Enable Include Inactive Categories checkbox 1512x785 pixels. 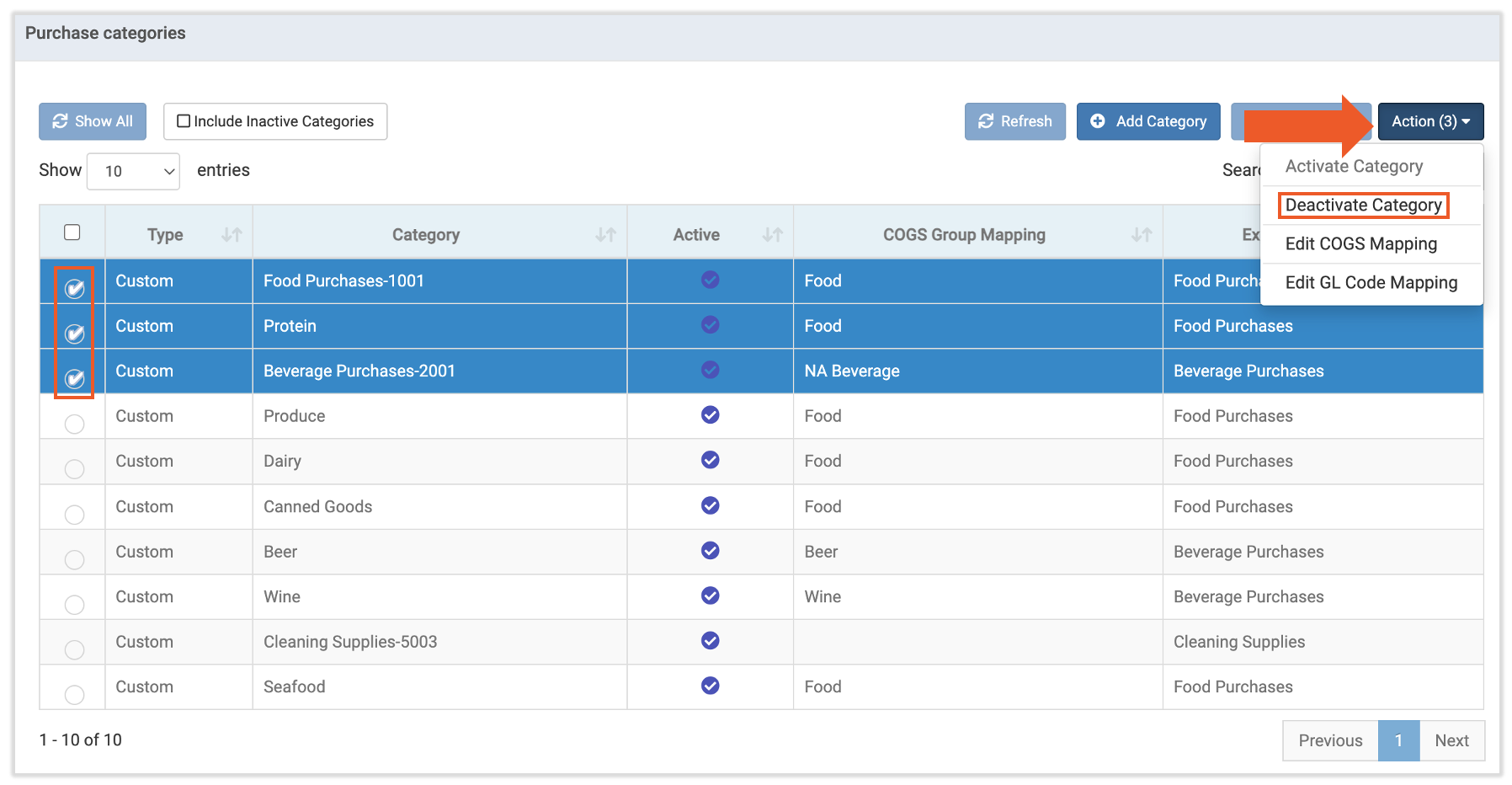coord(184,121)
